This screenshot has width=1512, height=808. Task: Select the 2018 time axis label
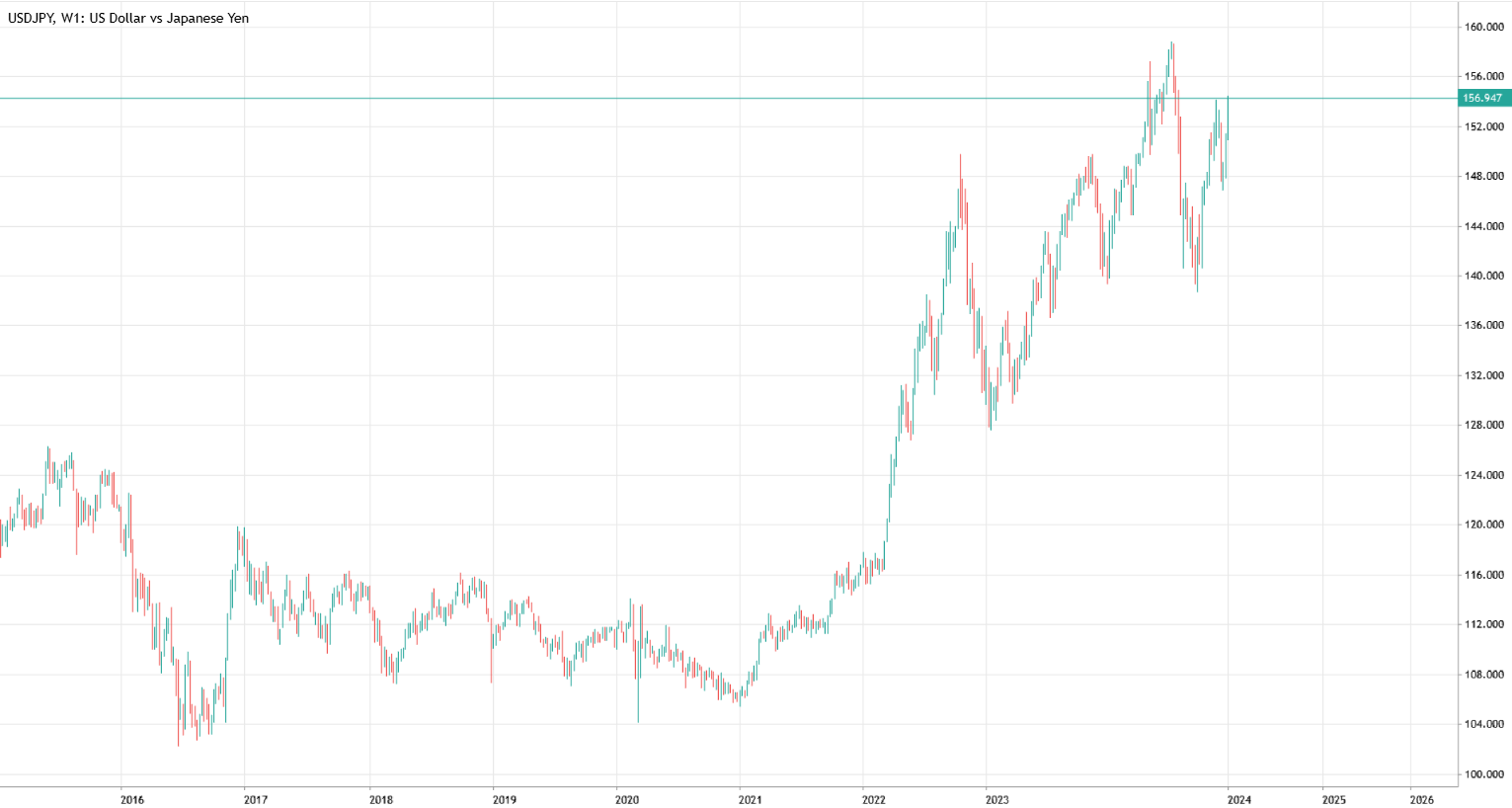pos(380,799)
